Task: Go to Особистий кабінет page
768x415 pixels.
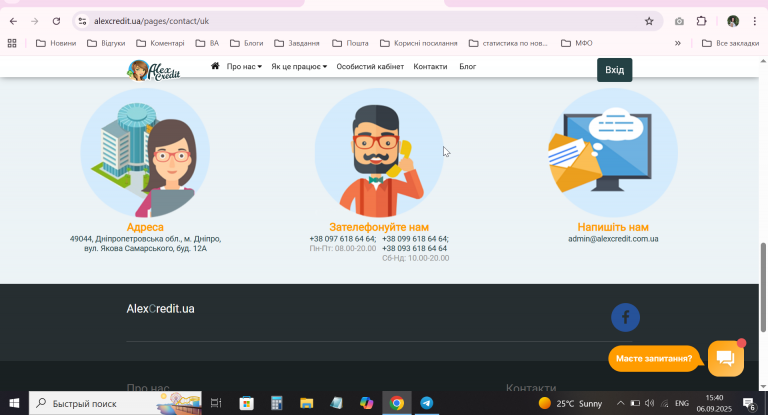Action: tap(370, 66)
